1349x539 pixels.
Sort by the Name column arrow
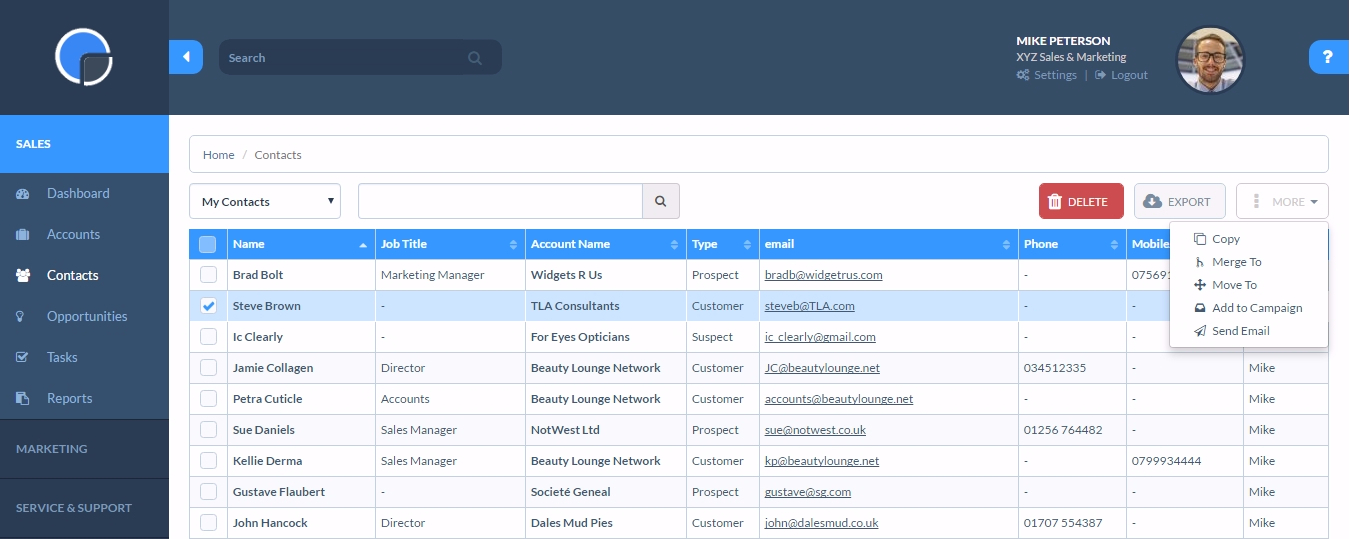pos(362,245)
